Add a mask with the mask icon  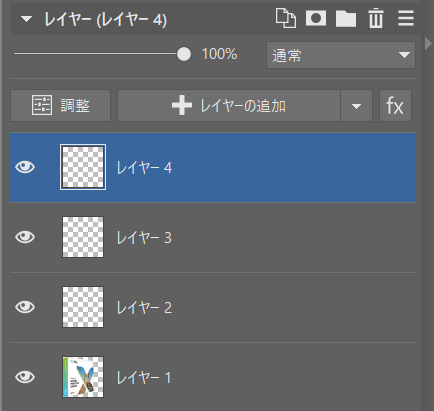[316, 18]
